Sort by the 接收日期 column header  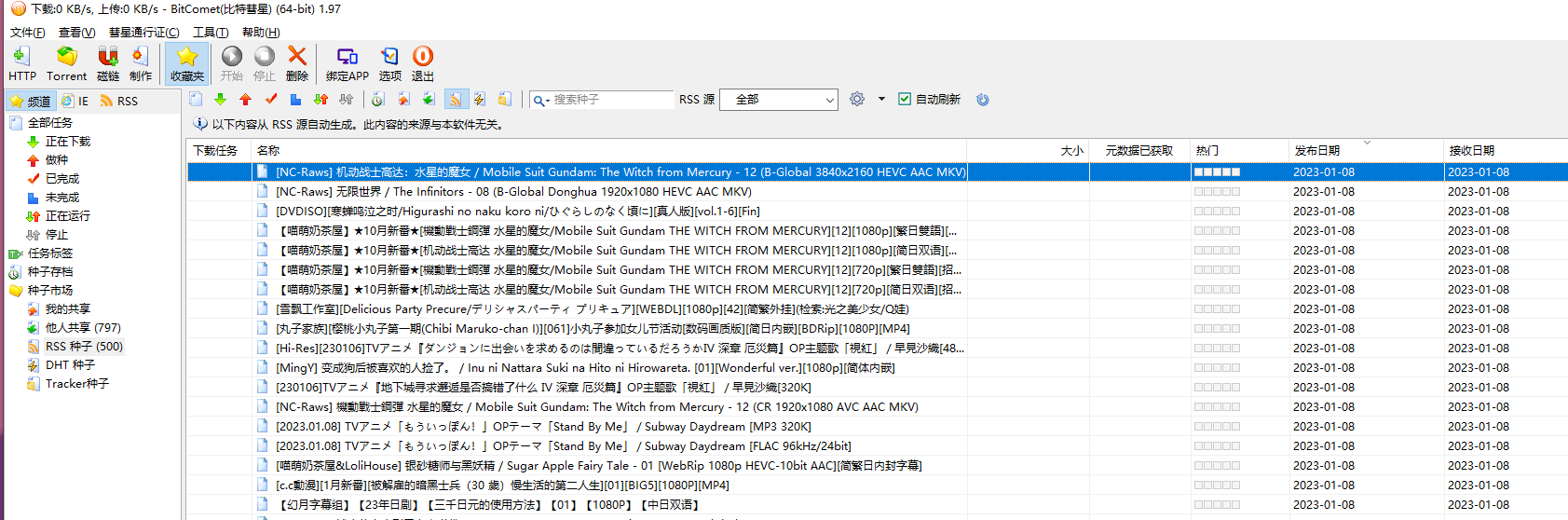point(1506,150)
